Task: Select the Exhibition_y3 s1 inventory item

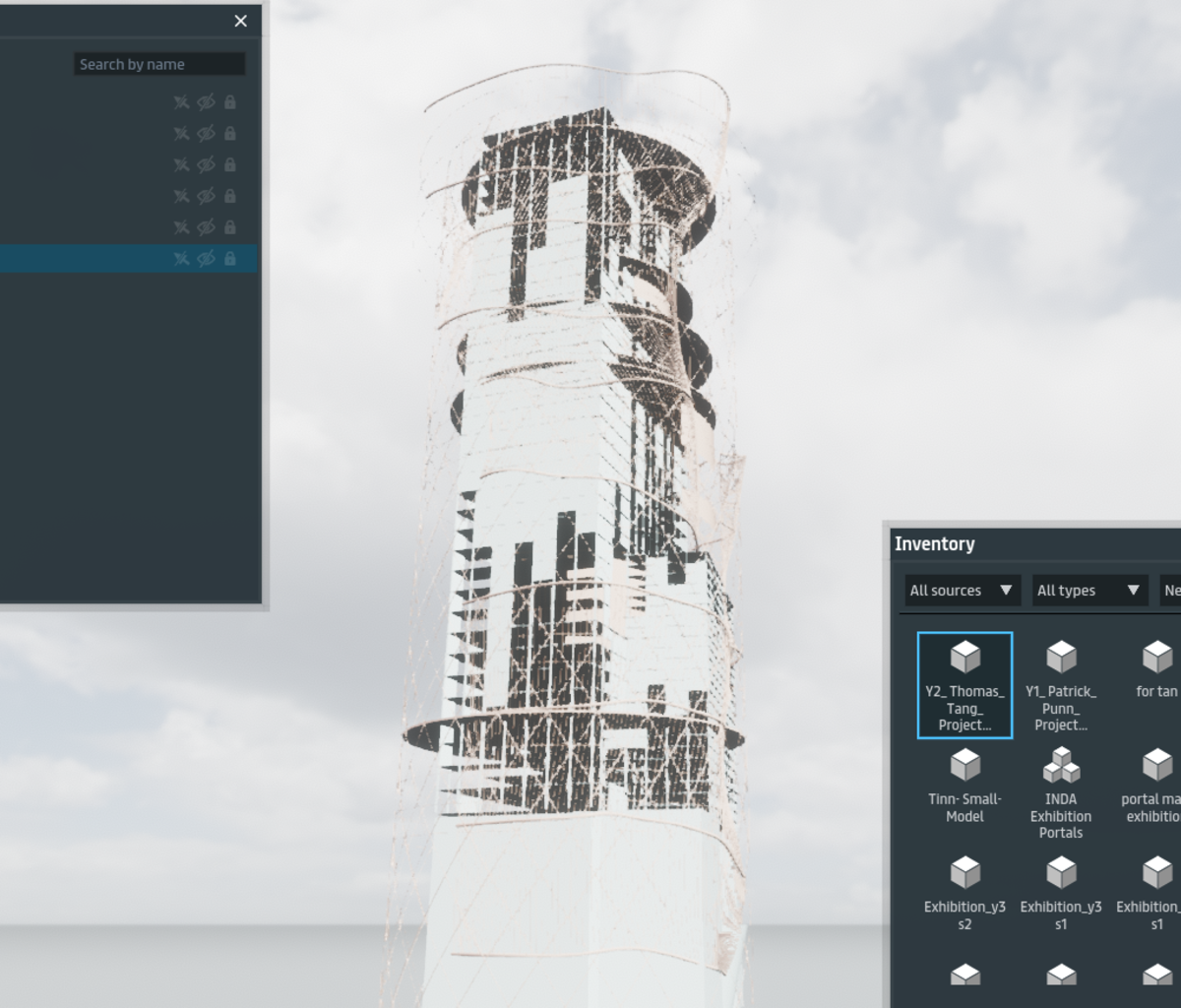Action: click(x=1060, y=892)
